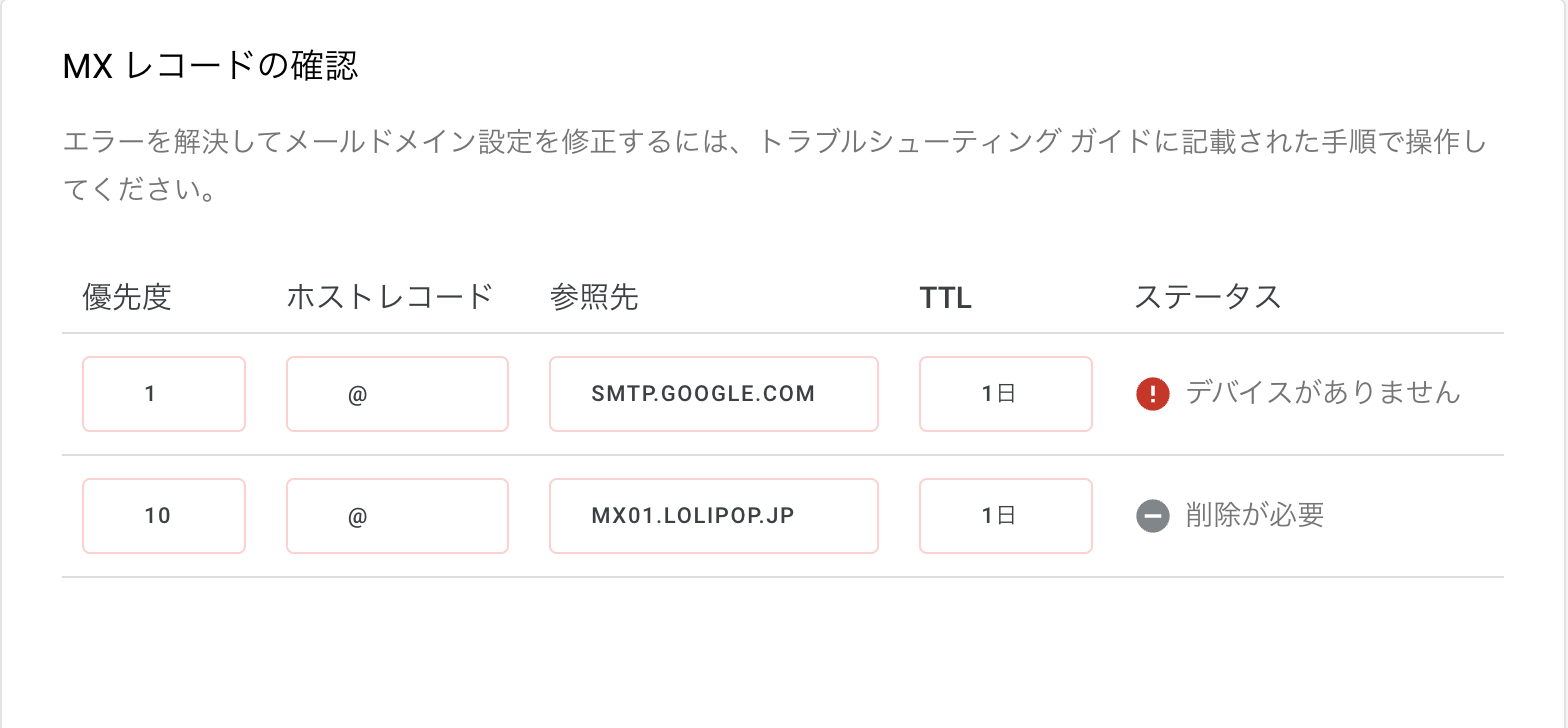
Task: Click the TTL column header
Action: click(x=945, y=296)
